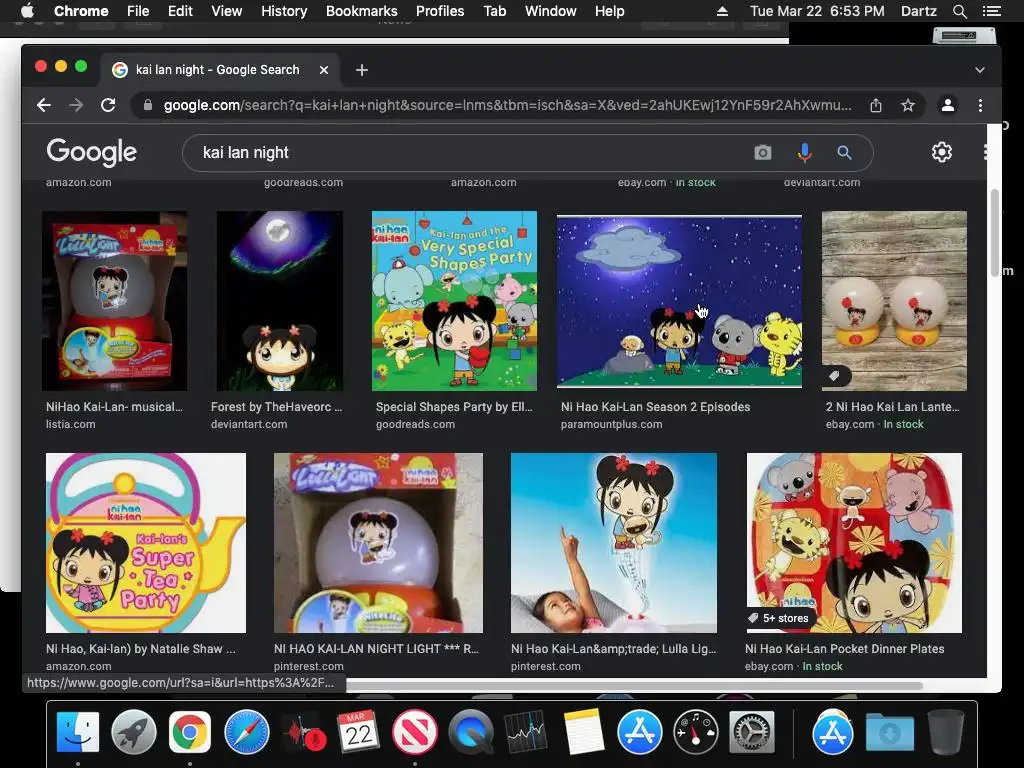
Task: Expand the tab search chevron
Action: point(980,70)
